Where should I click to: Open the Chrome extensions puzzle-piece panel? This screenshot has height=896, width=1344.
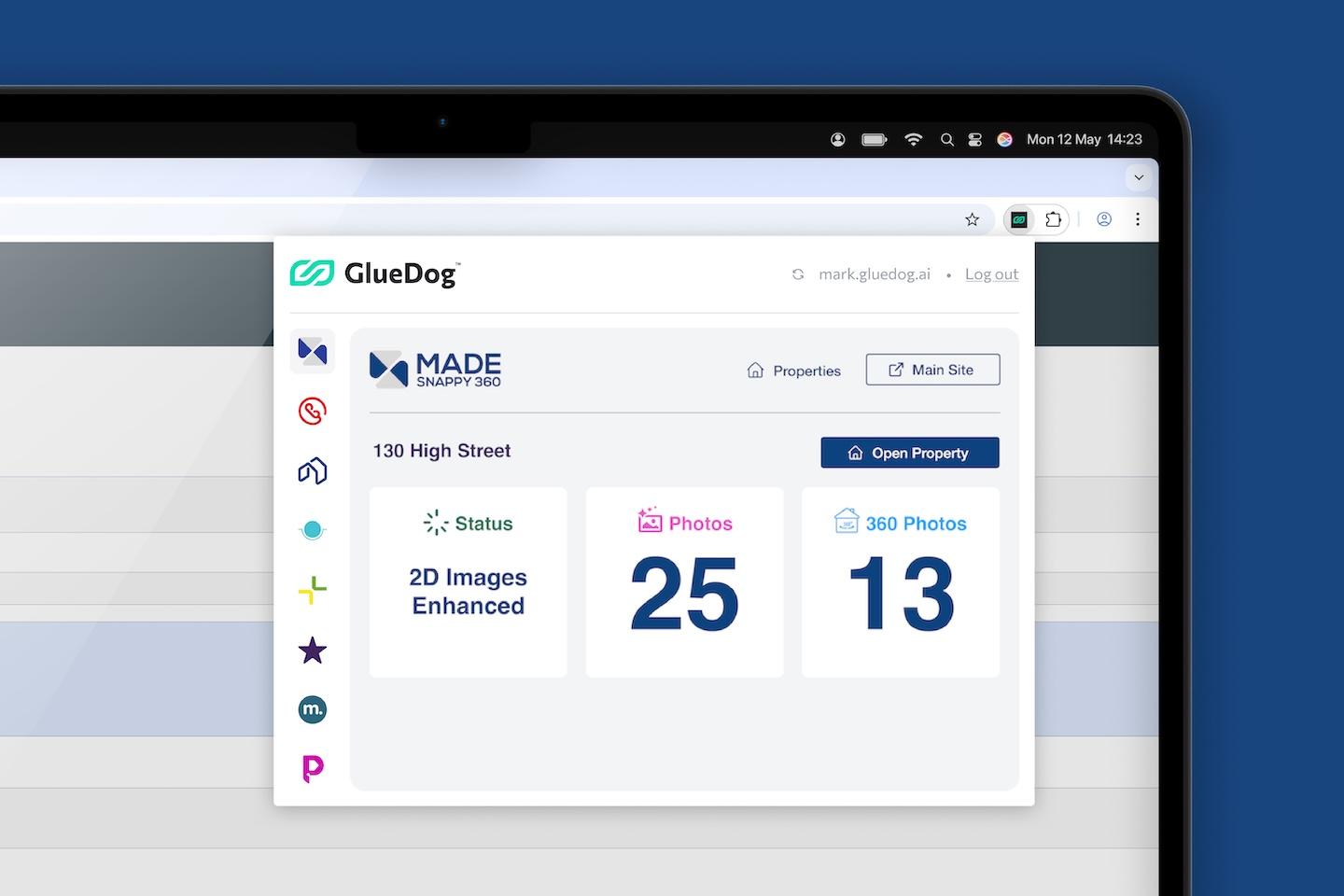click(1055, 219)
